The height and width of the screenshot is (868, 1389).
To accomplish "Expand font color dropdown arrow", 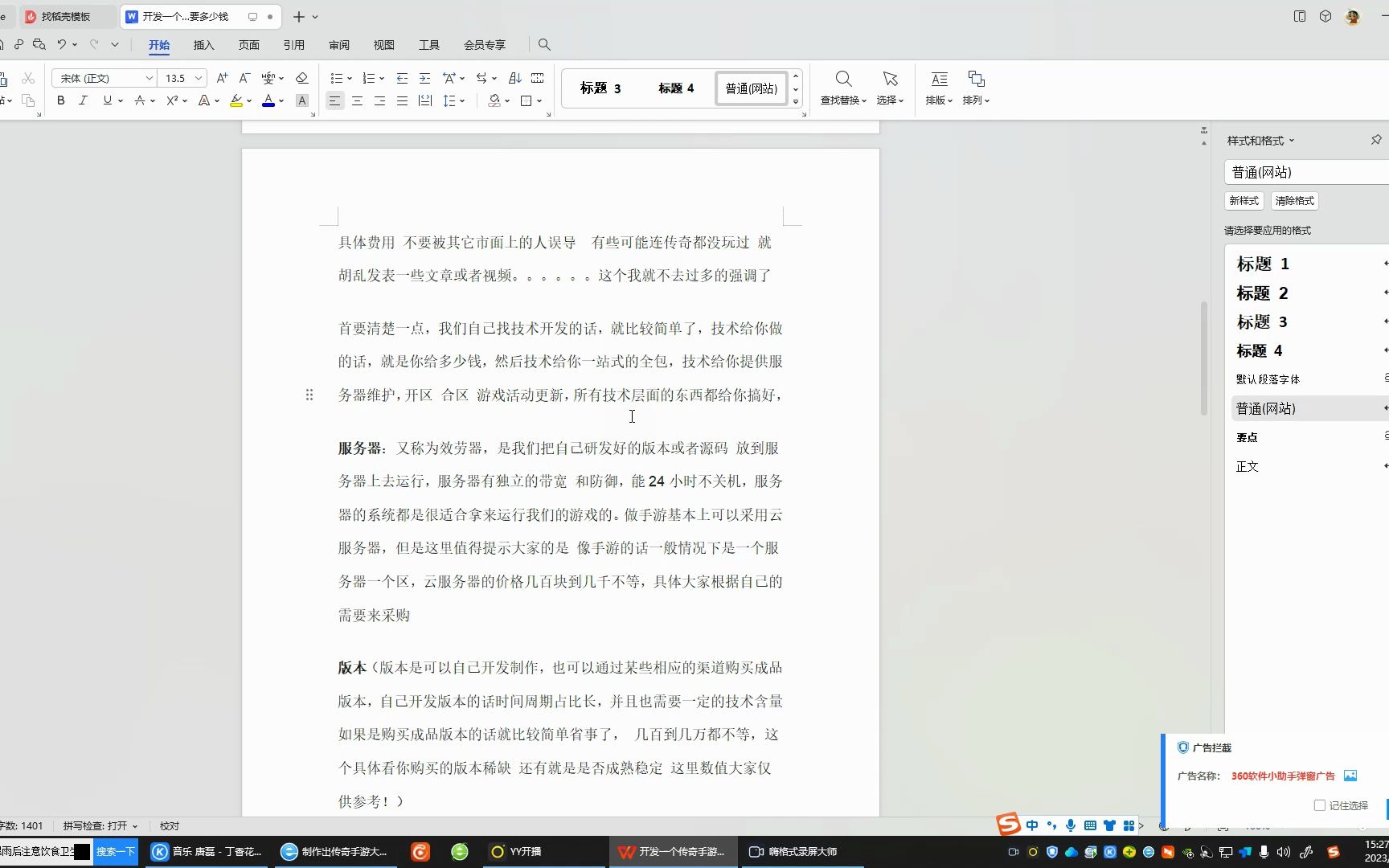I will pyautogui.click(x=281, y=101).
